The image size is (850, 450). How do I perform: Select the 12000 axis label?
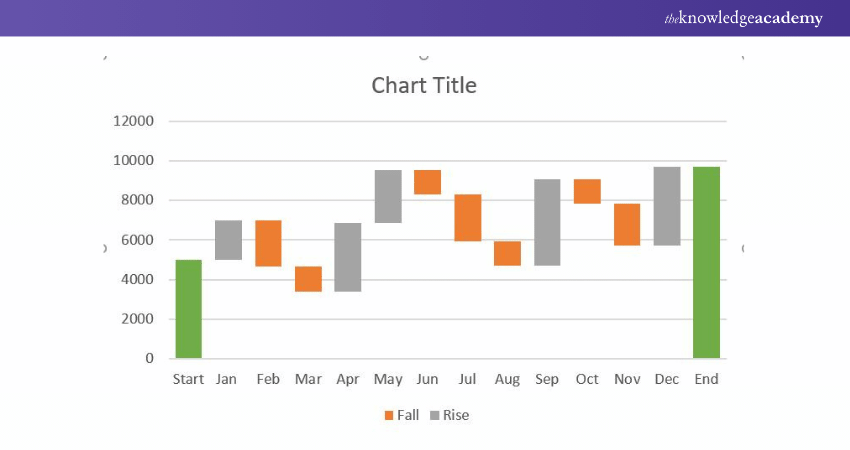[x=133, y=122]
